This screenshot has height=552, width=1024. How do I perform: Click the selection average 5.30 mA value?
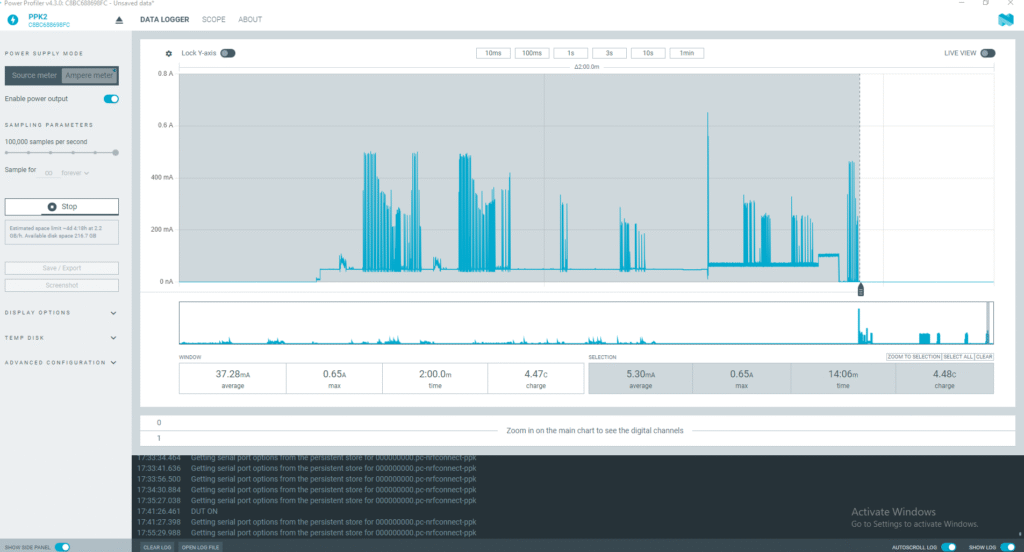click(641, 374)
